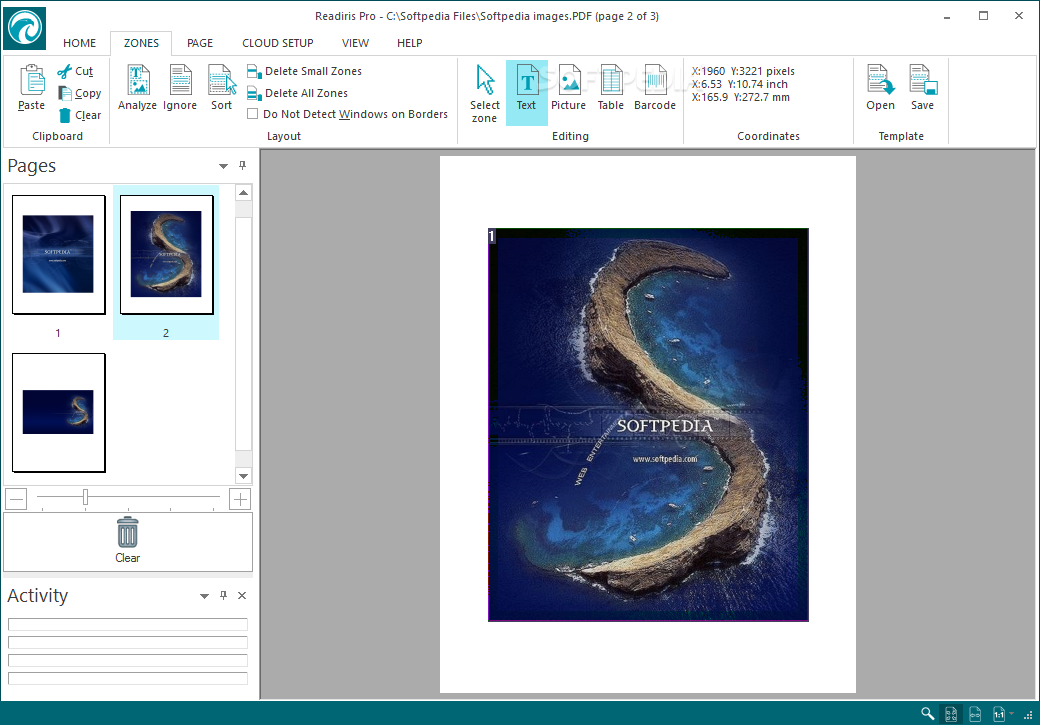
Task: Choose the Table zone tool
Action: click(x=611, y=88)
